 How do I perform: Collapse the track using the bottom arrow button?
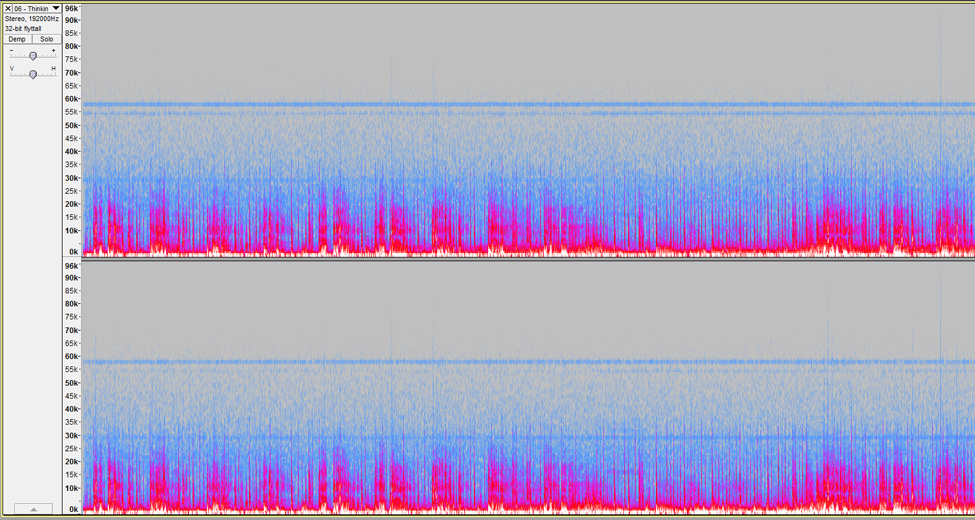pyautogui.click(x=33, y=509)
